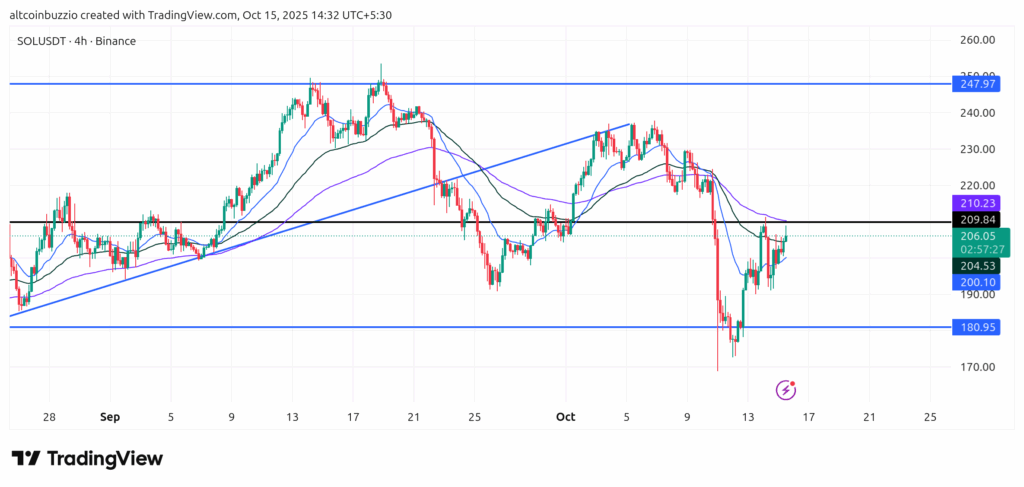This screenshot has height=487, width=1024.
Task: Select the 204.53 moving average label
Action: 973,266
